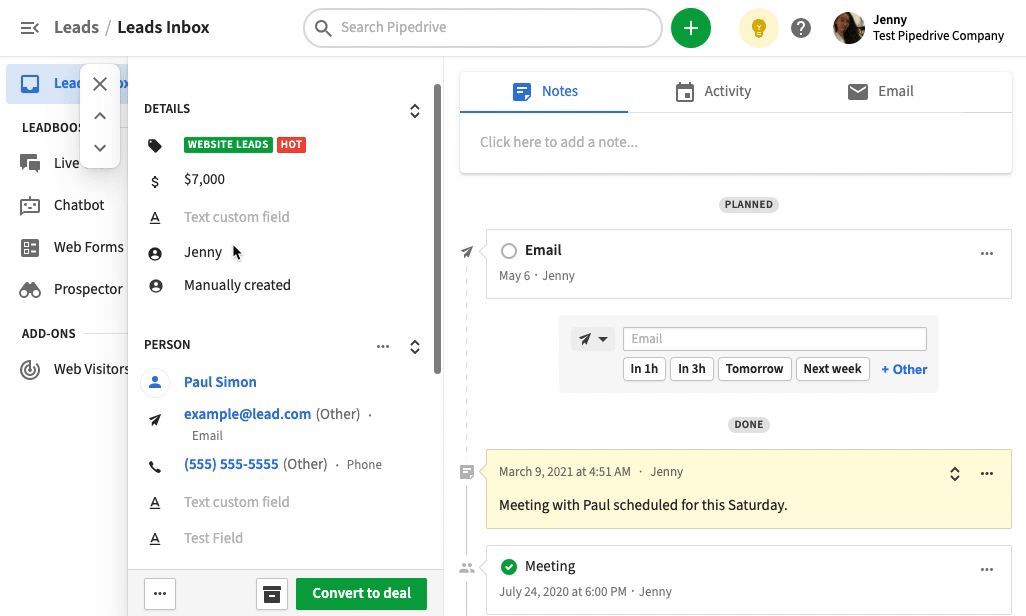Close the lead detail panel
The width and height of the screenshot is (1026, 616).
[100, 84]
